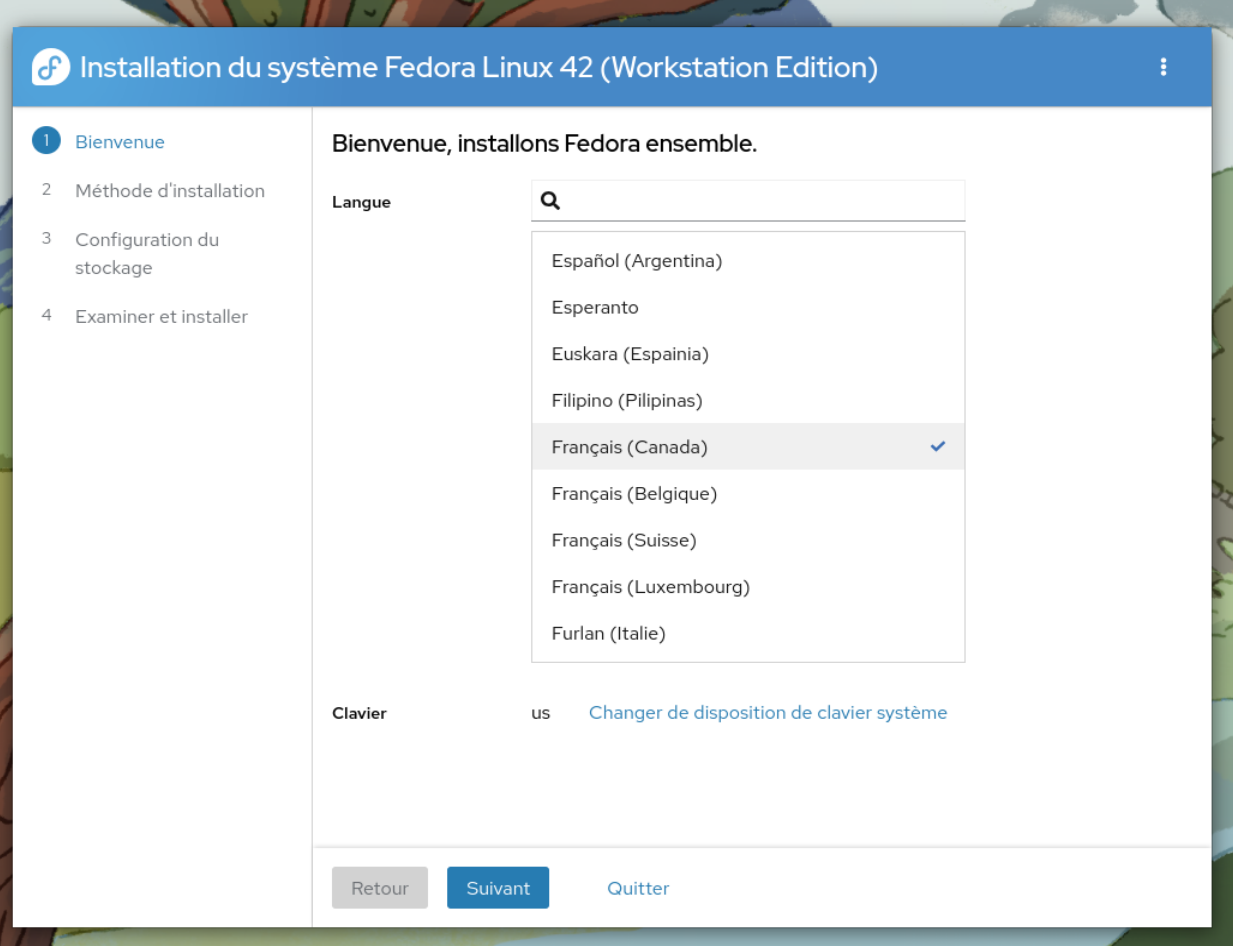Select Français (Luxembourg) language
This screenshot has width=1233, height=946.
(x=650, y=587)
